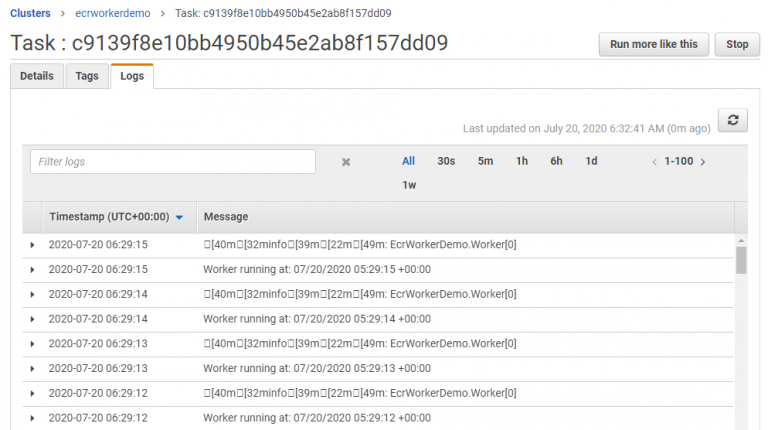Click the Run more like this button
This screenshot has height=430, width=768.
click(653, 45)
